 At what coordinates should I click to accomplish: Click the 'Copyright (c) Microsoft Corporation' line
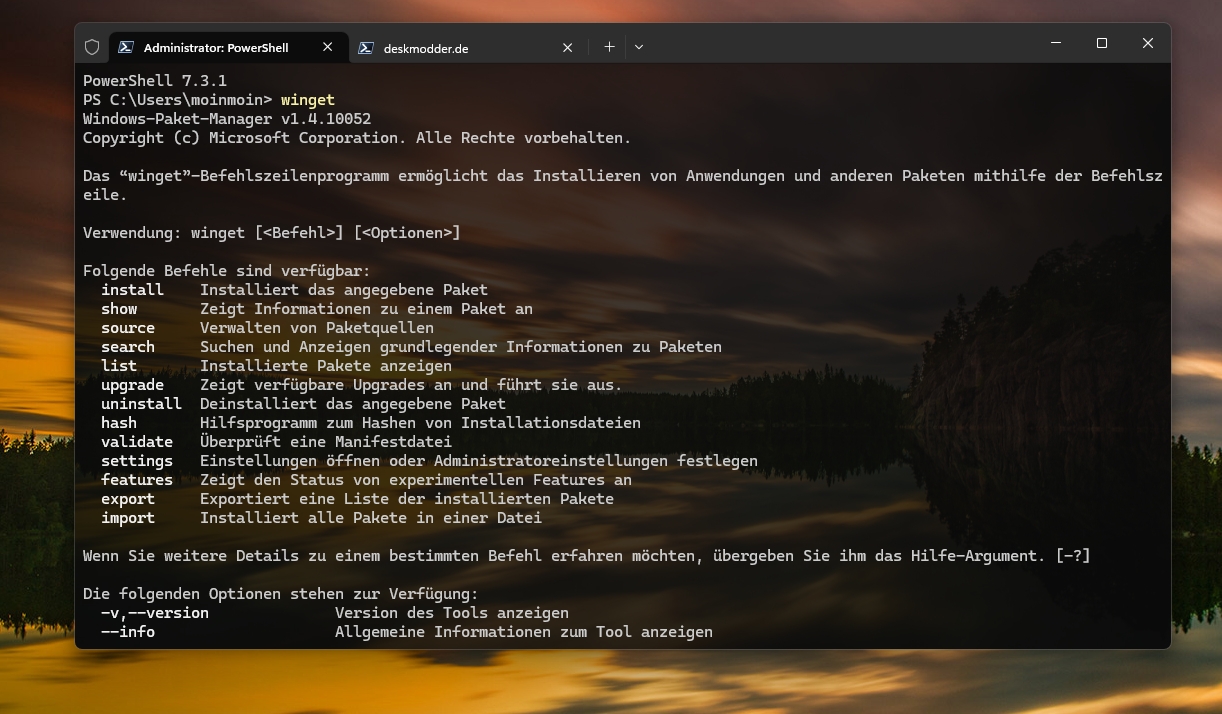[x=357, y=138]
